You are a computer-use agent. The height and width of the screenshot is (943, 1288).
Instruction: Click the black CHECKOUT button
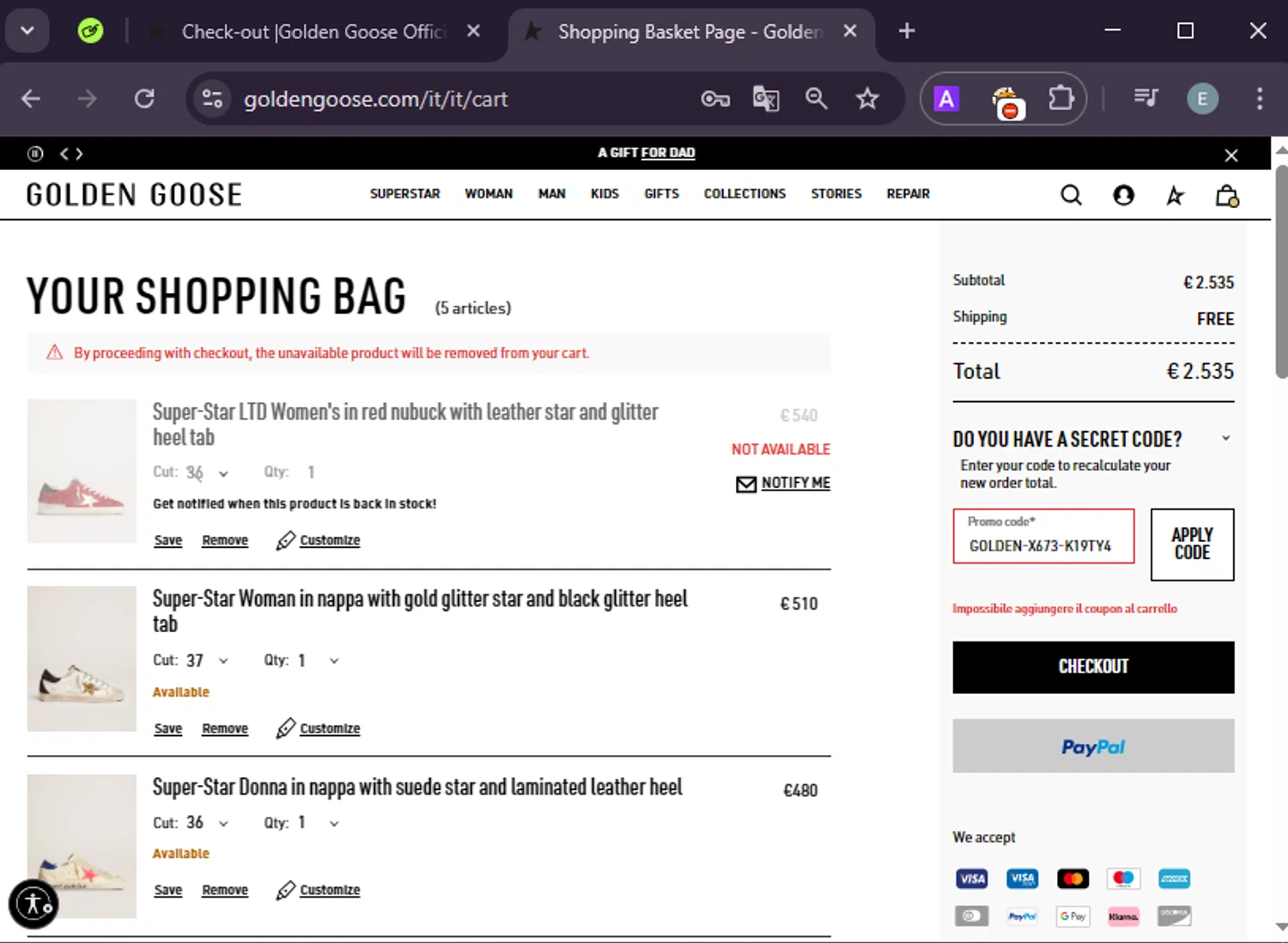pos(1093,667)
